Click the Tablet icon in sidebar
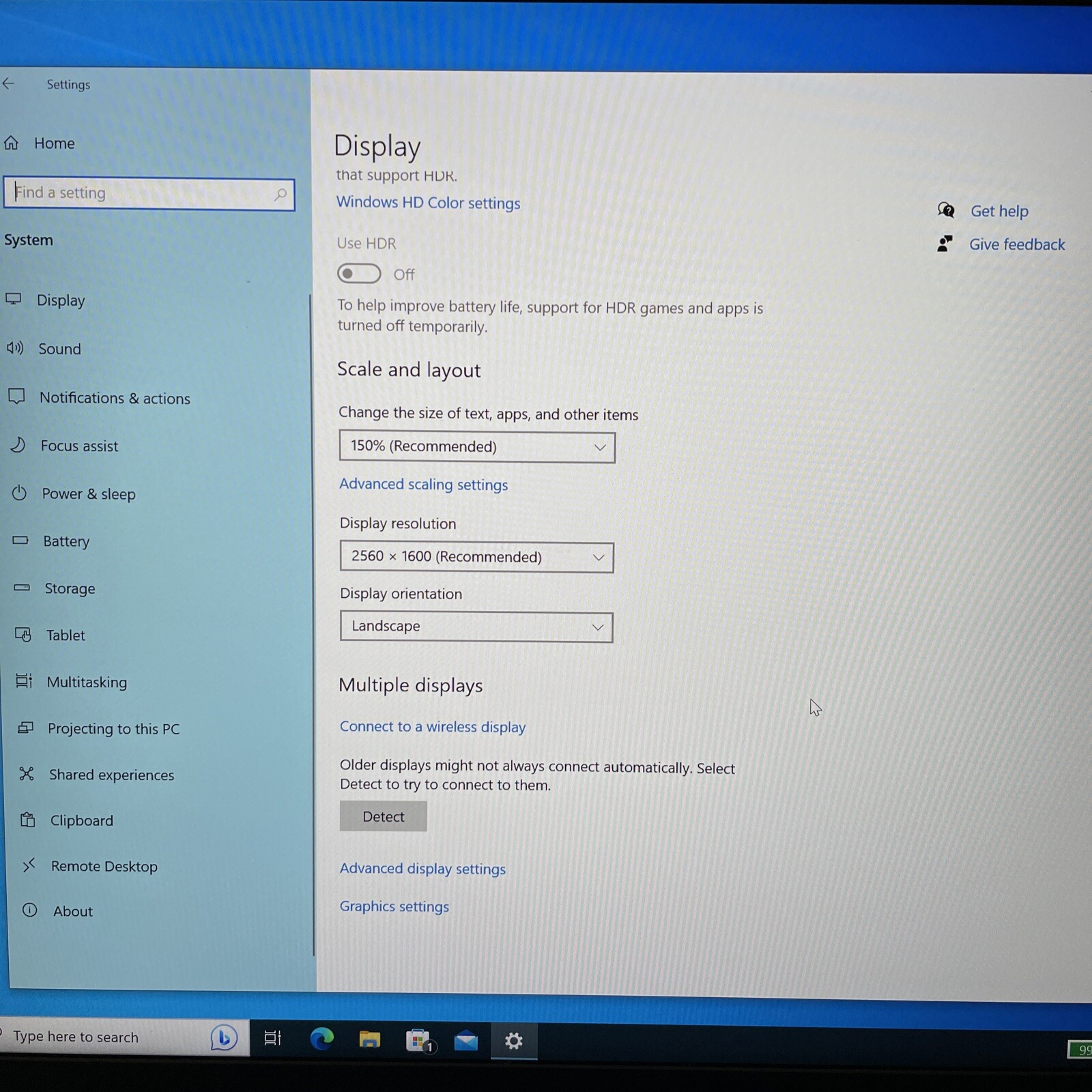Image resolution: width=1092 pixels, height=1092 pixels. (x=23, y=635)
